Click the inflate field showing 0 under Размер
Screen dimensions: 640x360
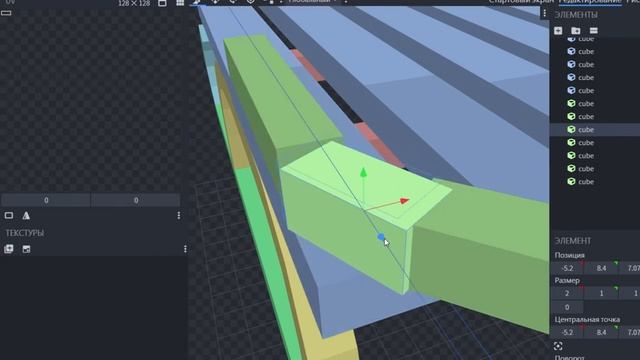(x=567, y=307)
